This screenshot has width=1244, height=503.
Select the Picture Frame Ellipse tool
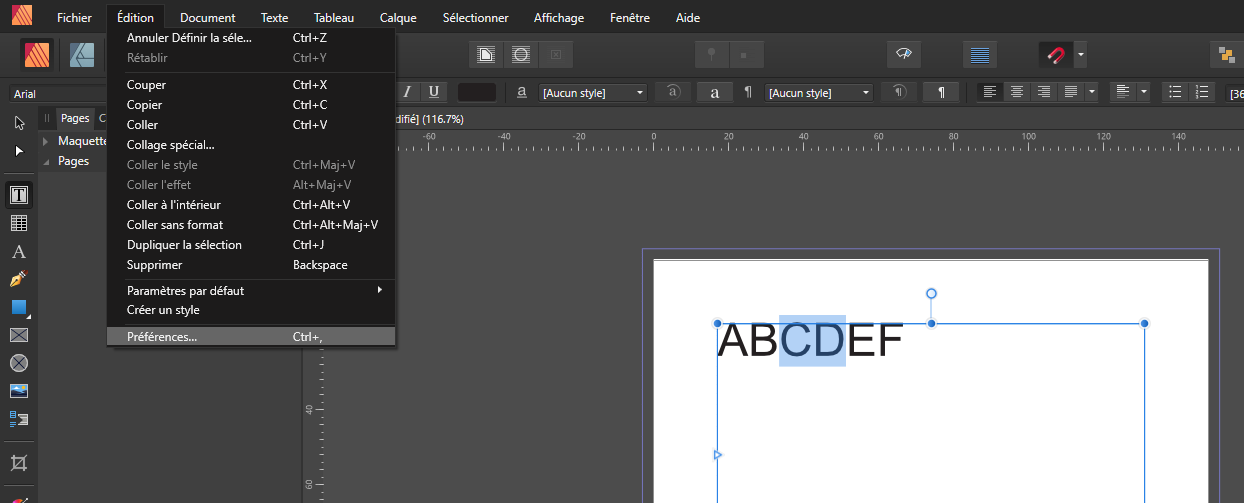19,362
